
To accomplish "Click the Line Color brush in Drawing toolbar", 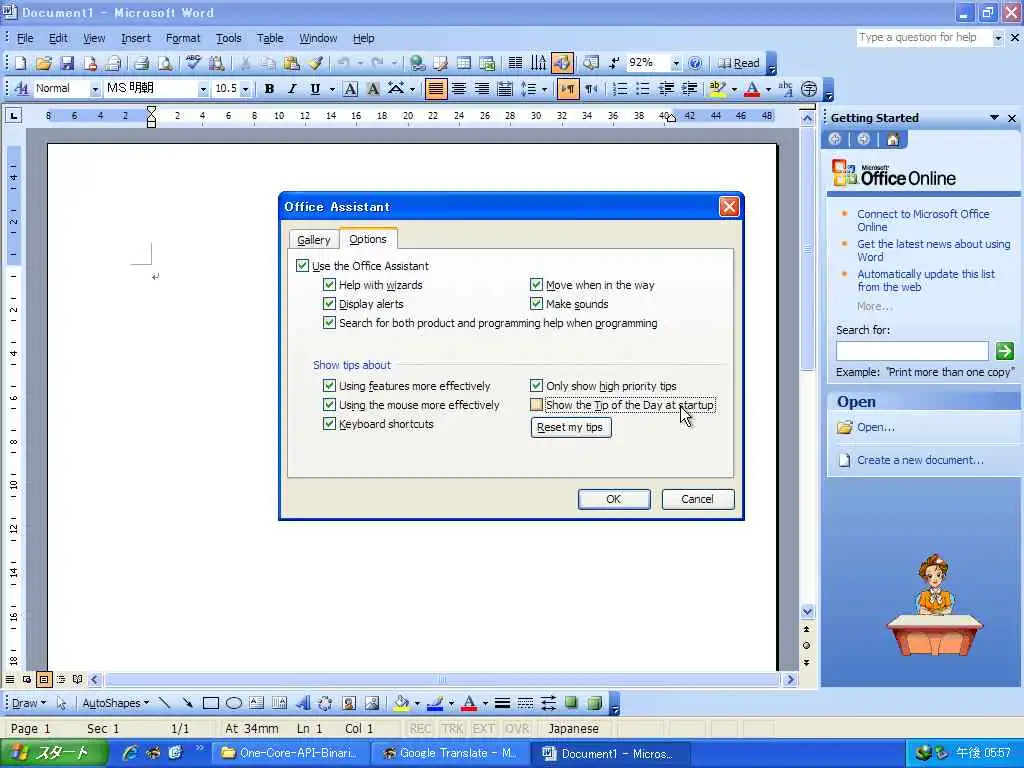I will point(435,703).
